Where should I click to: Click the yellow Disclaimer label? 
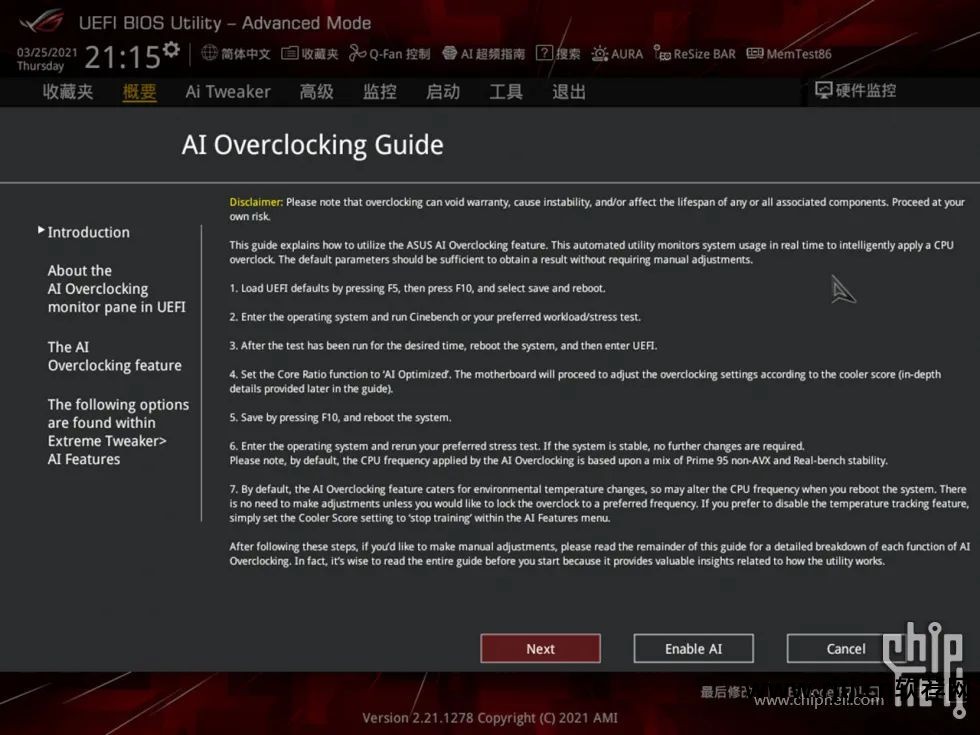tap(256, 202)
